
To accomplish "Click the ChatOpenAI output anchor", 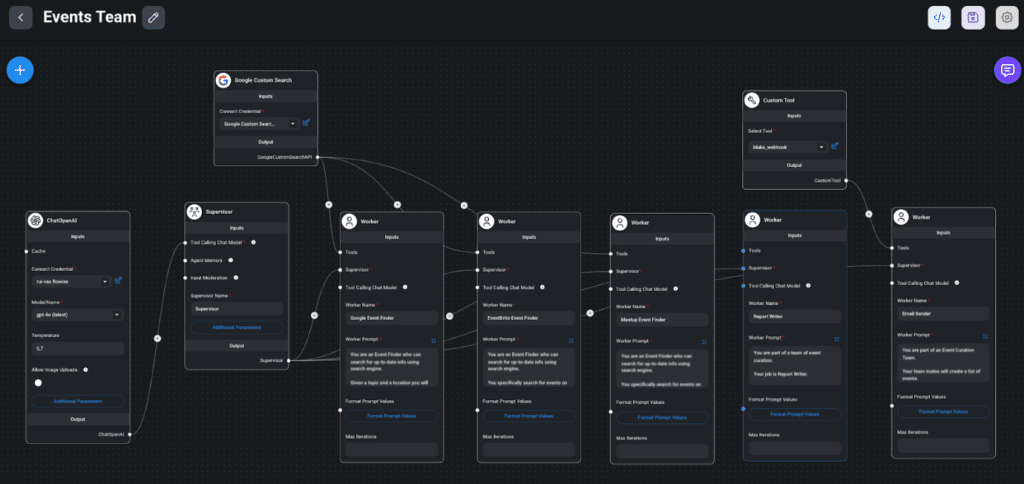I will click(x=130, y=434).
